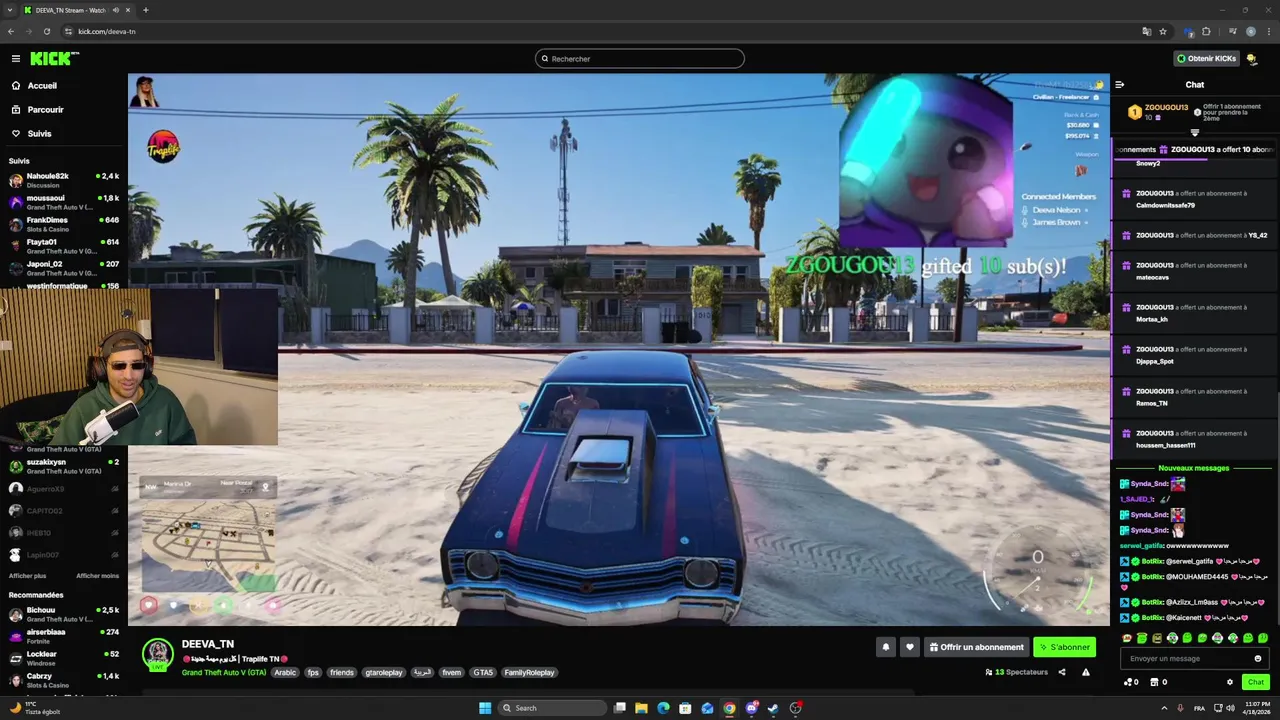Open Chrome tab search dropdown
Screen dimensions: 1280x720
[x=11, y=10]
